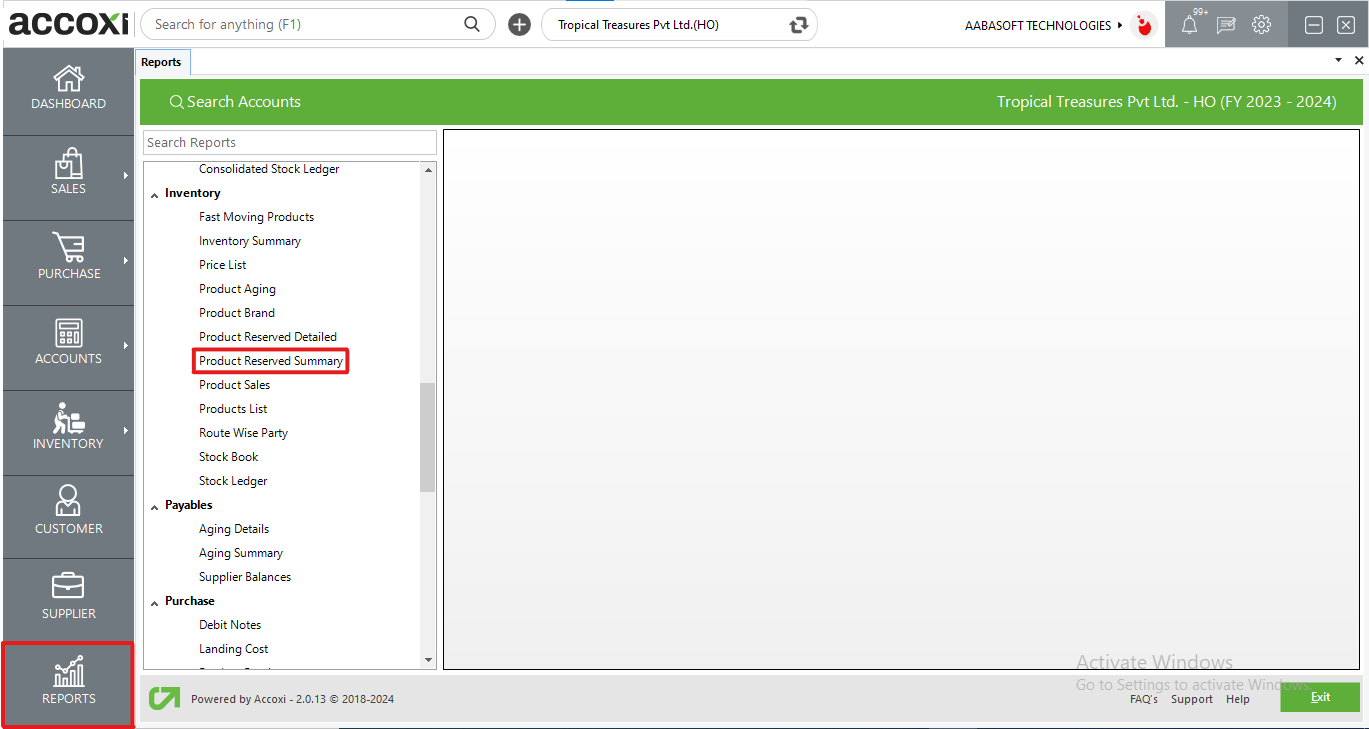The width and height of the screenshot is (1369, 729).
Task: Collapse the Payables reports section
Action: pyautogui.click(x=156, y=504)
